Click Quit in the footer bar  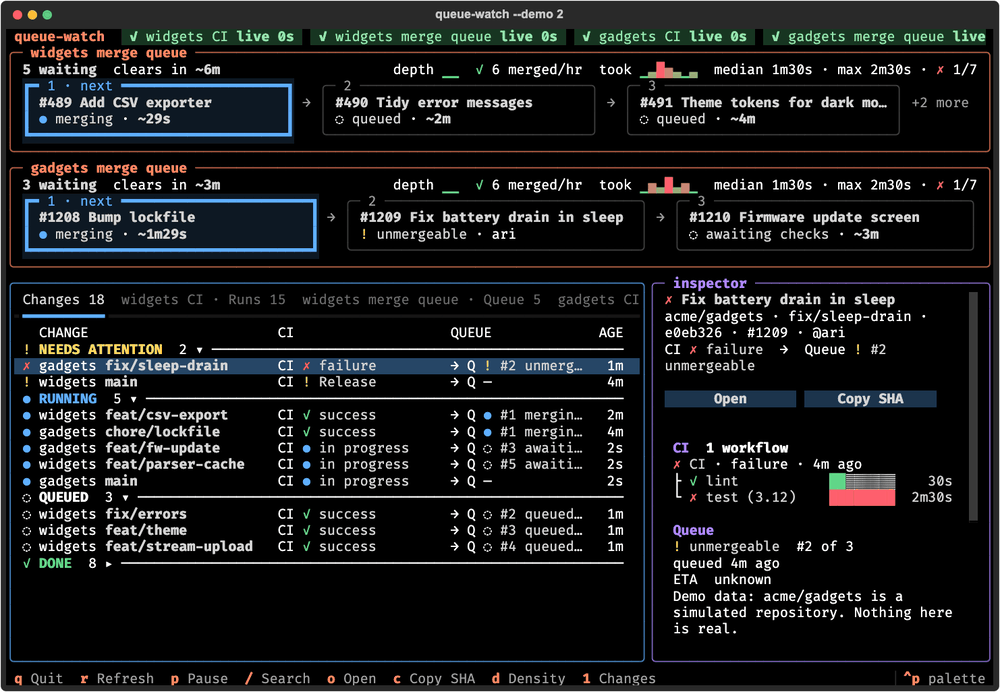pos(38,679)
